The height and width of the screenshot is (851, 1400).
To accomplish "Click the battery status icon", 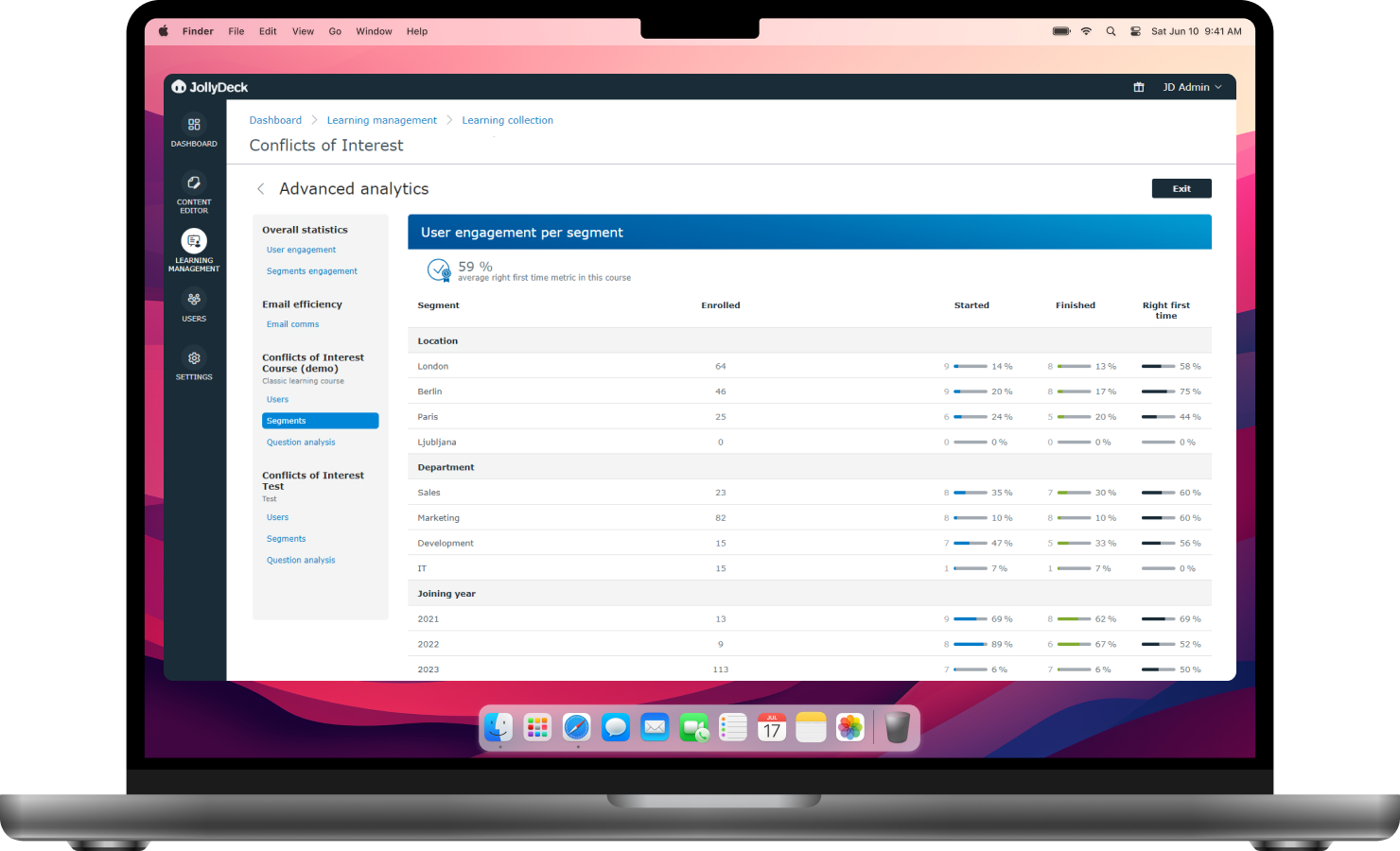I will tap(1061, 31).
